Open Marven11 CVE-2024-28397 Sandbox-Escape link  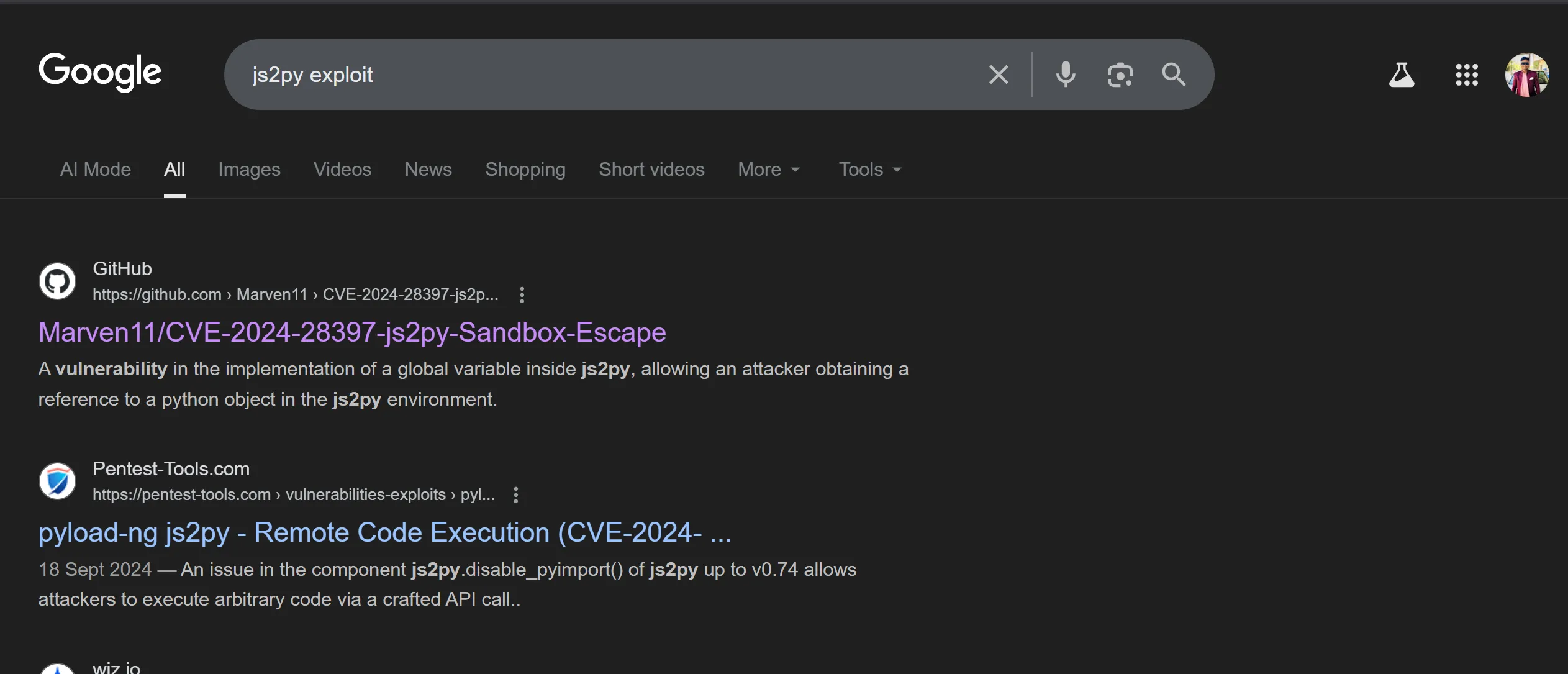[x=352, y=332]
